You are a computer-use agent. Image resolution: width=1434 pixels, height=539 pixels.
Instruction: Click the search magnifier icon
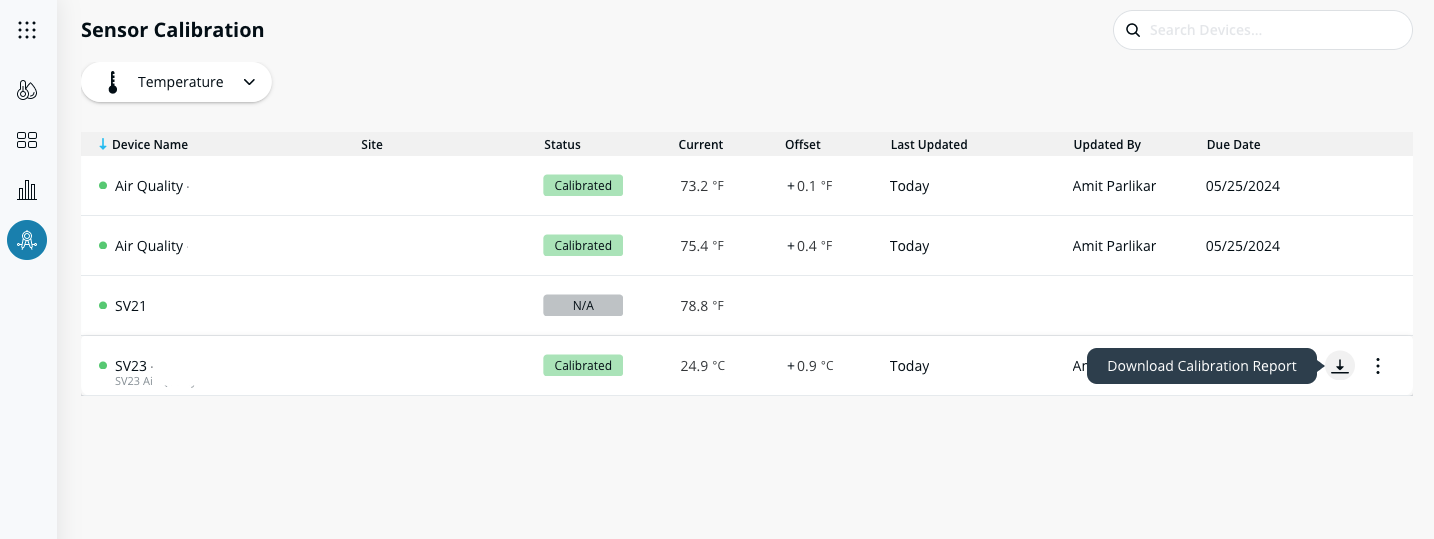1133,30
